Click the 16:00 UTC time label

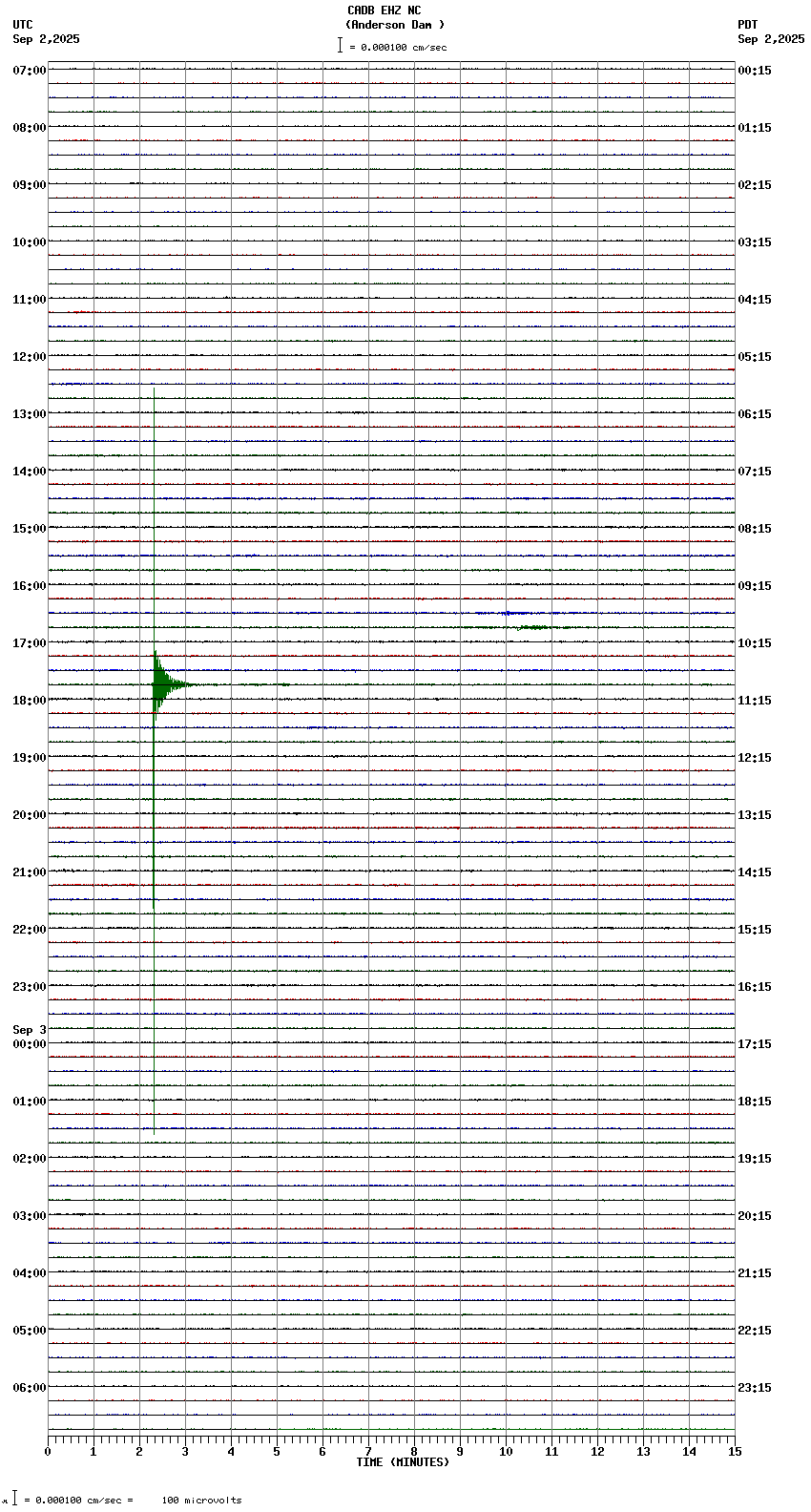(30, 586)
